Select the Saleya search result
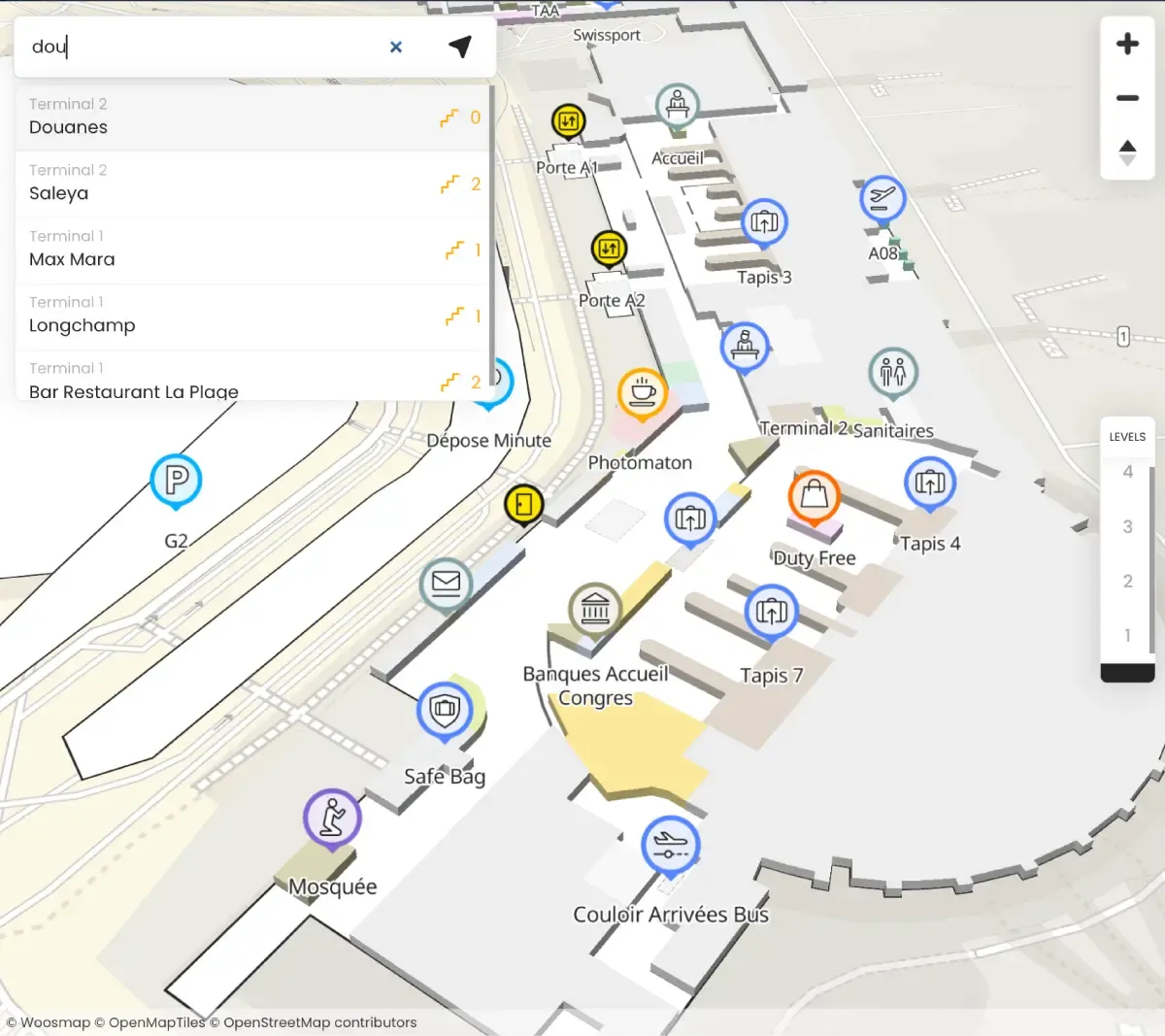The width and height of the screenshot is (1165, 1036). pyautogui.click(x=252, y=184)
